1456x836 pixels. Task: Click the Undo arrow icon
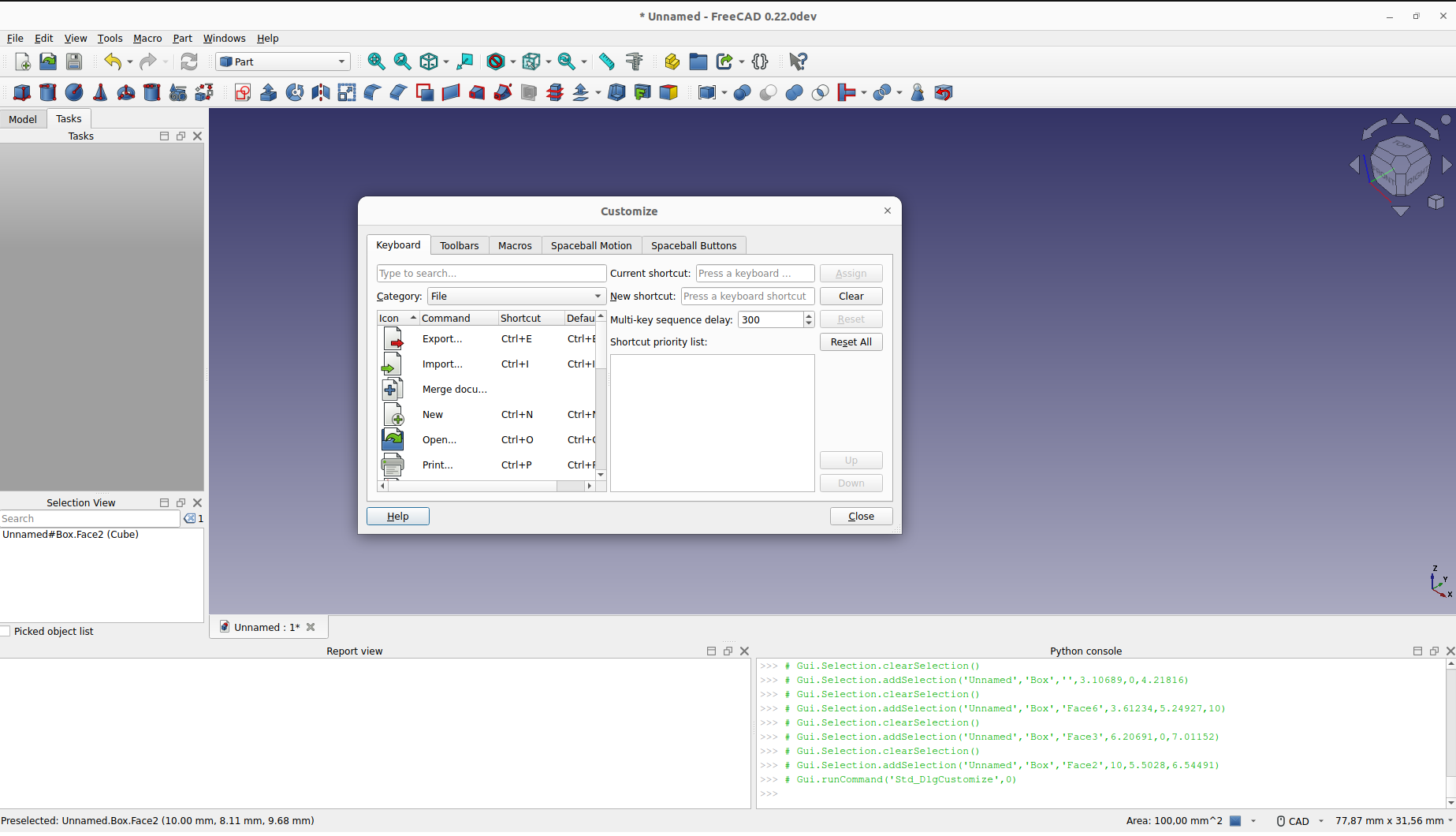point(113,62)
